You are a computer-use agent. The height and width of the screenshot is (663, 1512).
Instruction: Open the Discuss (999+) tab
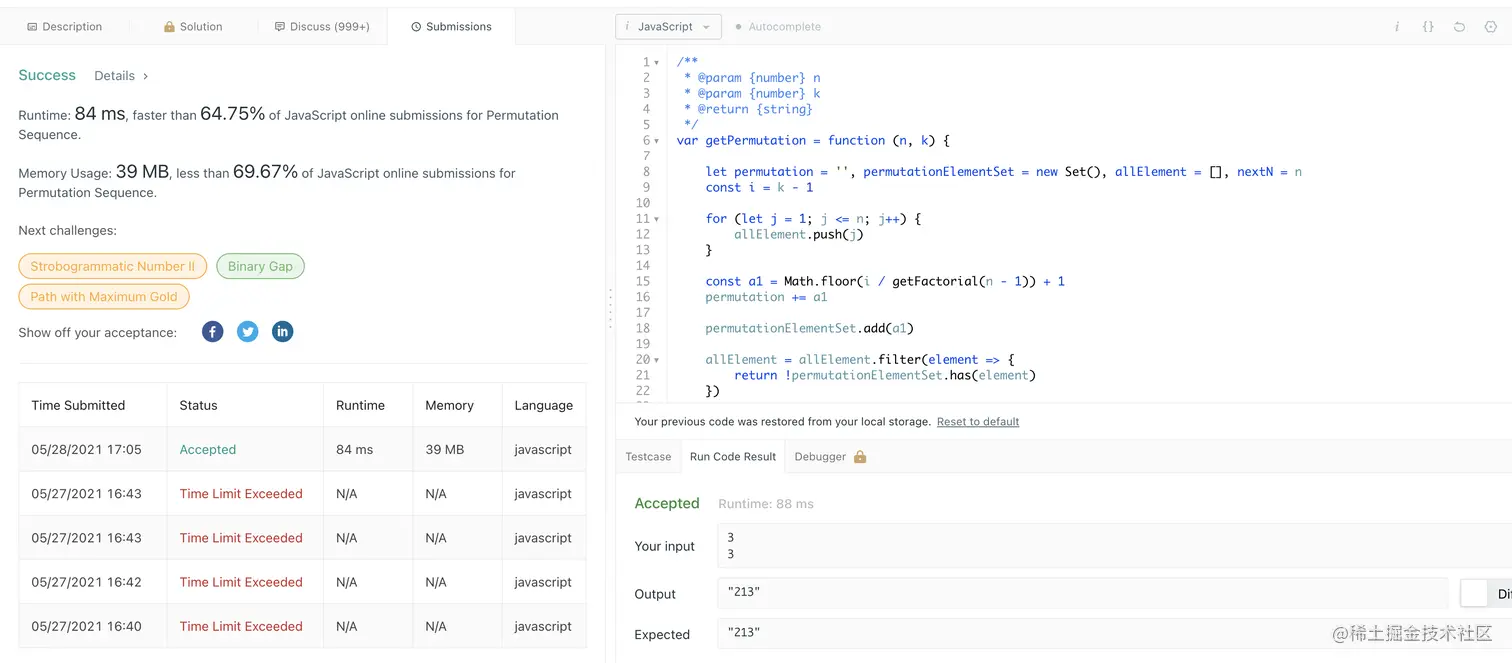[x=322, y=27]
